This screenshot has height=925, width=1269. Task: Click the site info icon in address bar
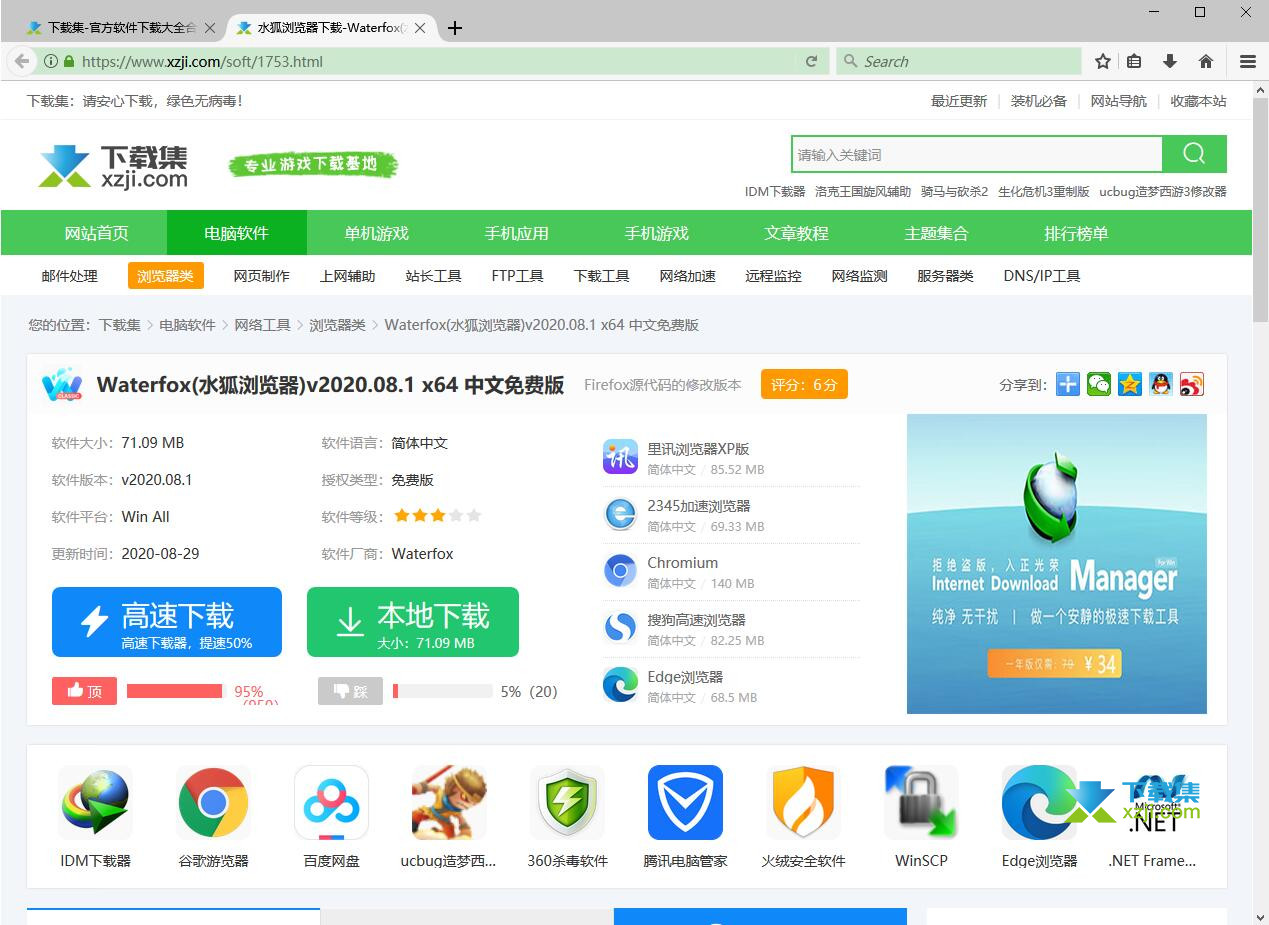click(x=50, y=61)
